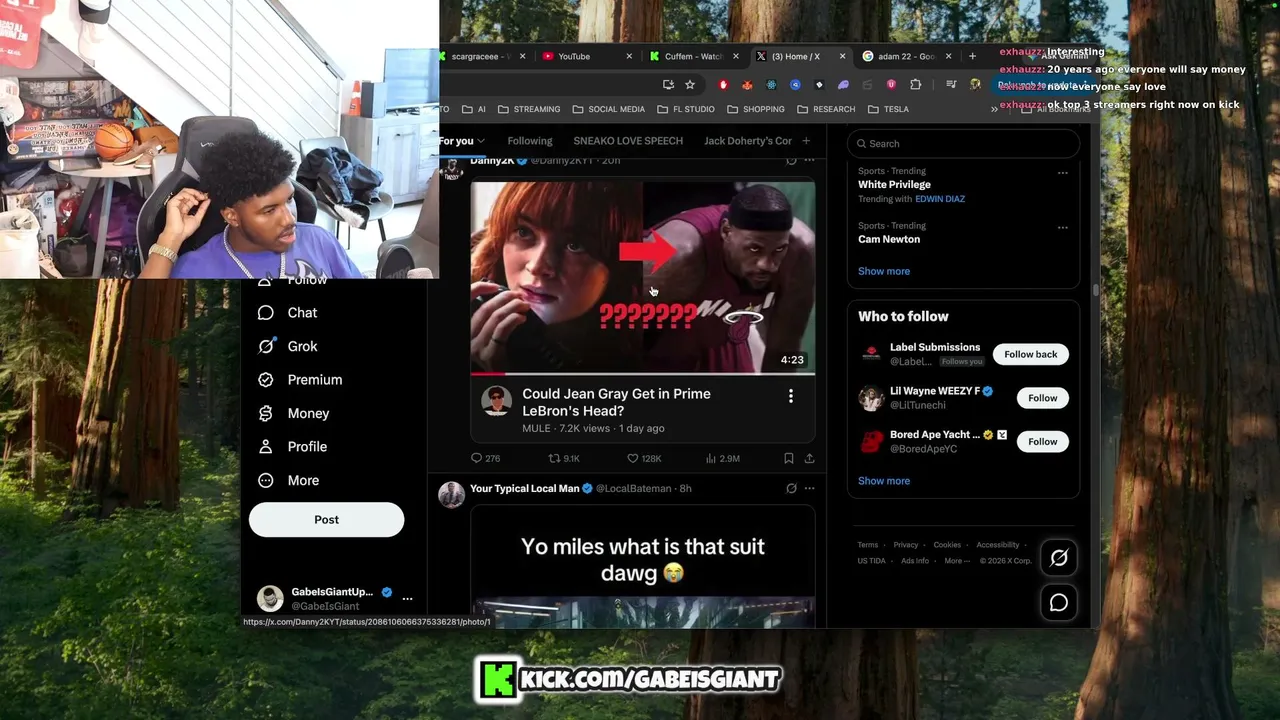
Task: Open the media control playlist icon in toolbar
Action: [x=951, y=85]
